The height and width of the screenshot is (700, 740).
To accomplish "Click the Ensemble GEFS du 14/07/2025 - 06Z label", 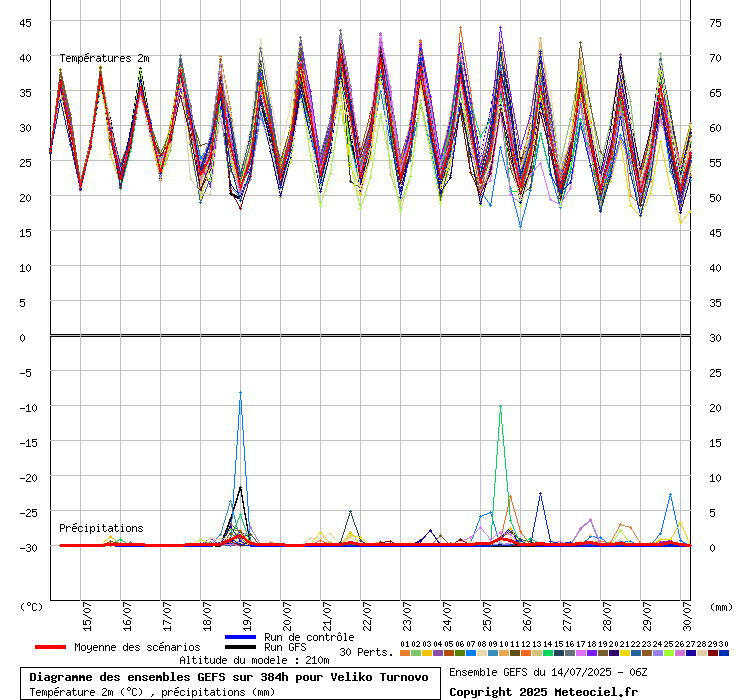I will coord(547,672).
